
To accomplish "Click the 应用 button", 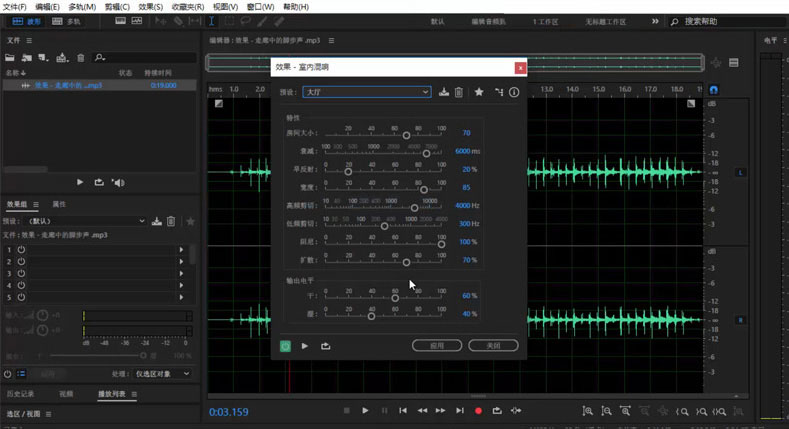I will (437, 345).
